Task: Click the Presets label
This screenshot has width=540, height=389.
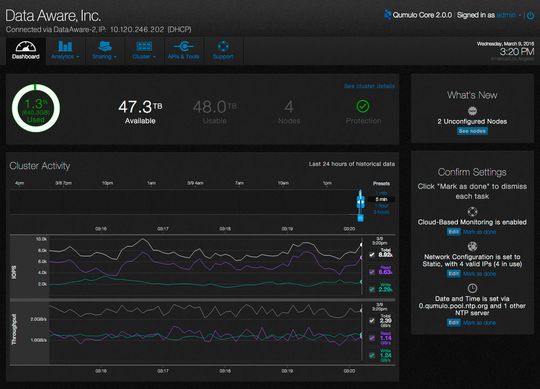Action: 381,183
